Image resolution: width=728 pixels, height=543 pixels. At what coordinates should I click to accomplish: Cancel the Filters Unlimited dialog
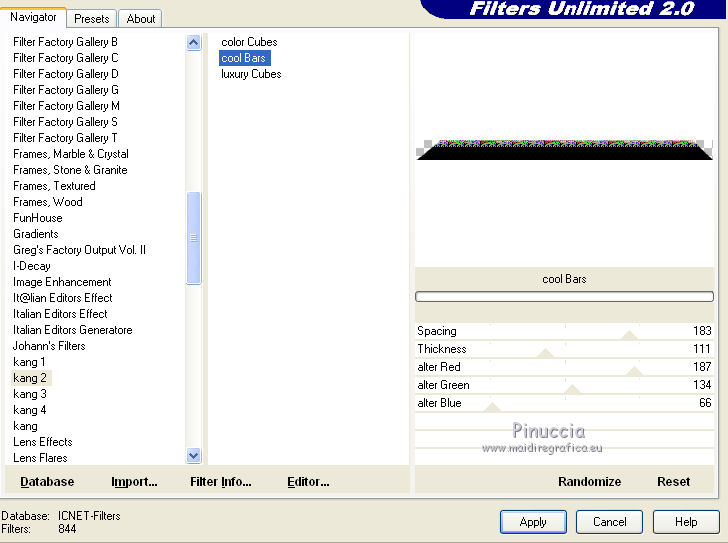click(x=609, y=522)
